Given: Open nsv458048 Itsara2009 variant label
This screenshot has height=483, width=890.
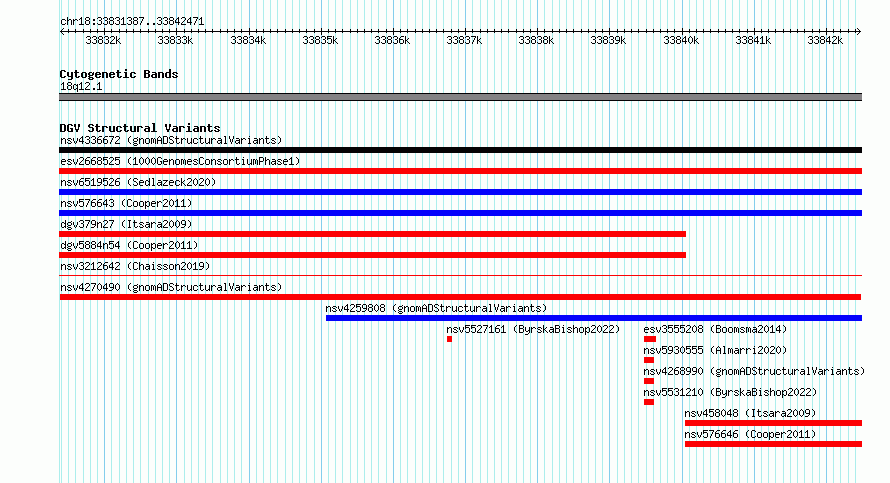Looking at the screenshot, I should point(750,413).
